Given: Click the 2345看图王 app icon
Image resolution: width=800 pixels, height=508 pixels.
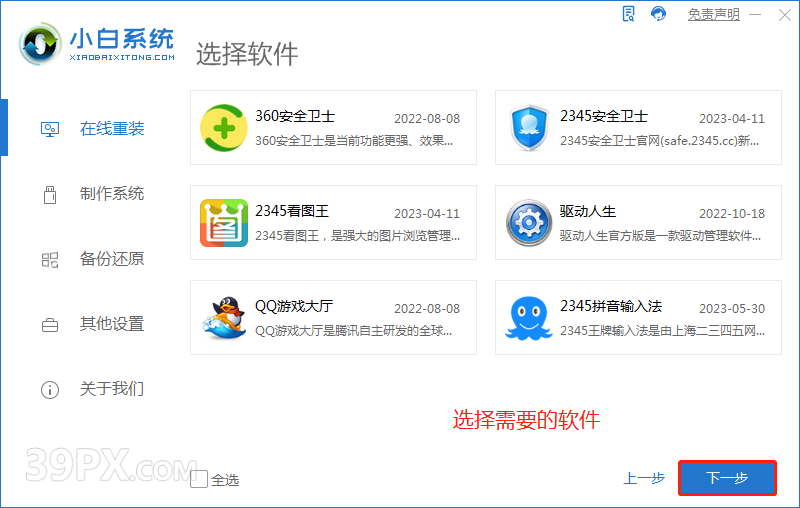Looking at the screenshot, I should point(224,223).
